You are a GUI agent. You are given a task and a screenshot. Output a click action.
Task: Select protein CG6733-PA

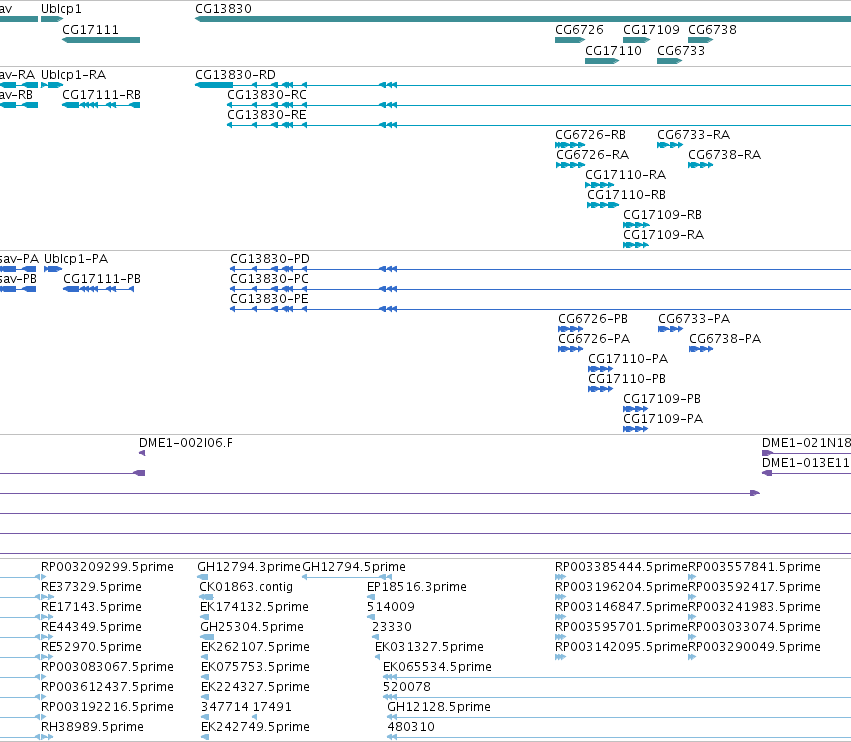pyautogui.click(x=694, y=319)
